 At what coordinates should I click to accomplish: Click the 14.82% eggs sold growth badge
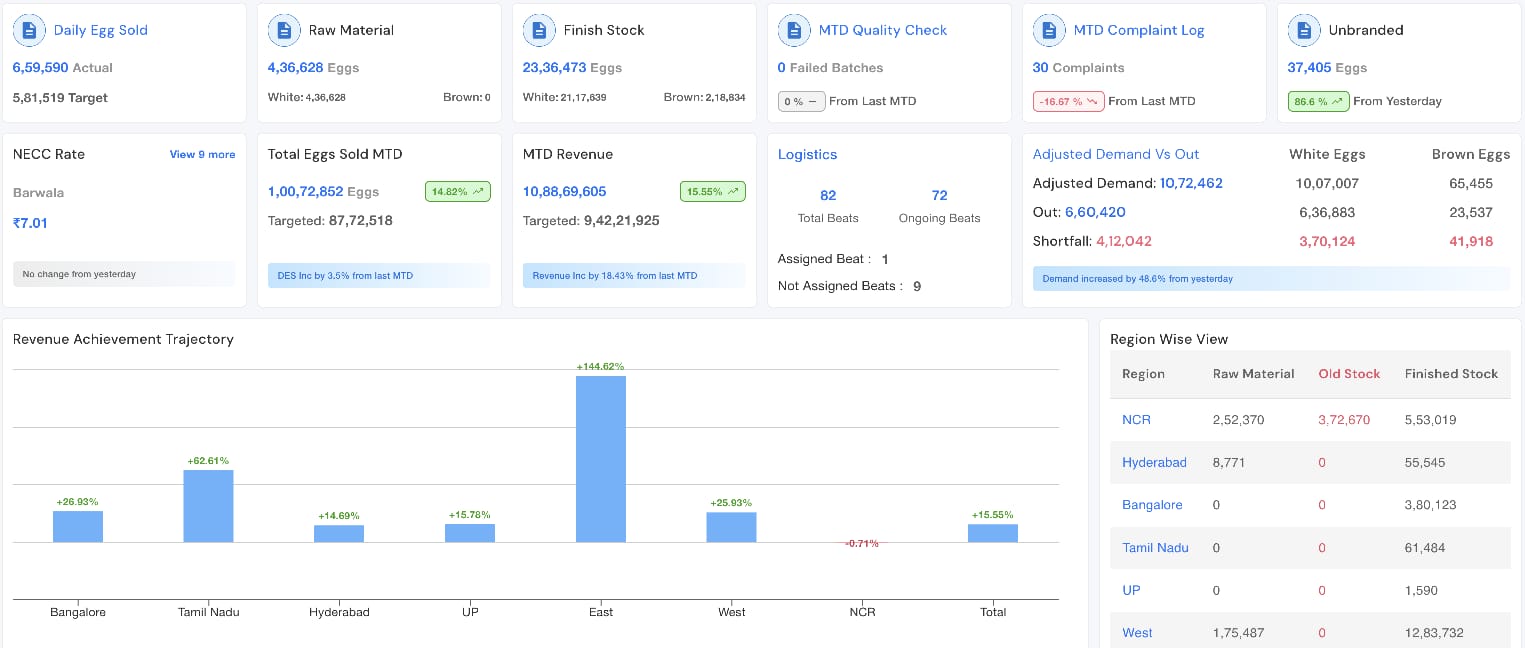(x=458, y=191)
